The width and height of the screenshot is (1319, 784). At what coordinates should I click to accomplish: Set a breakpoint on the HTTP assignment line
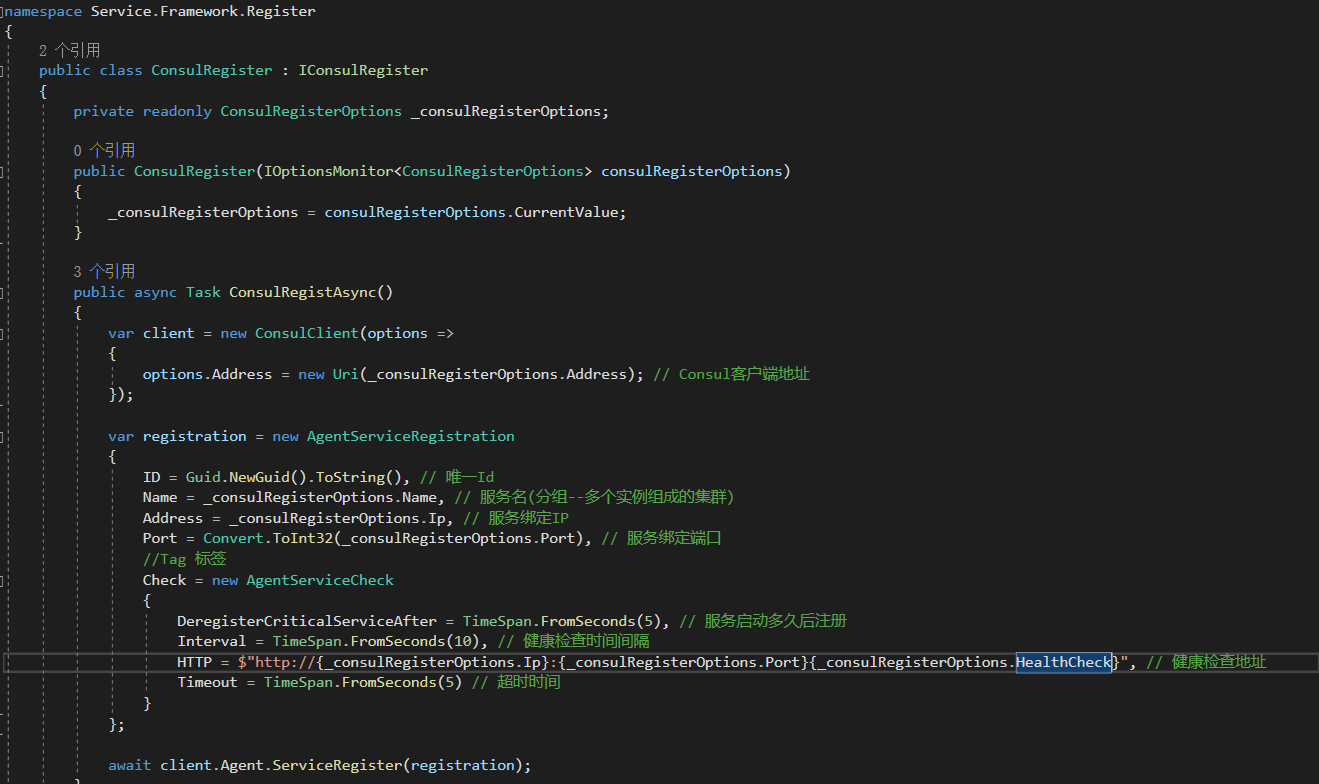tap(8, 661)
